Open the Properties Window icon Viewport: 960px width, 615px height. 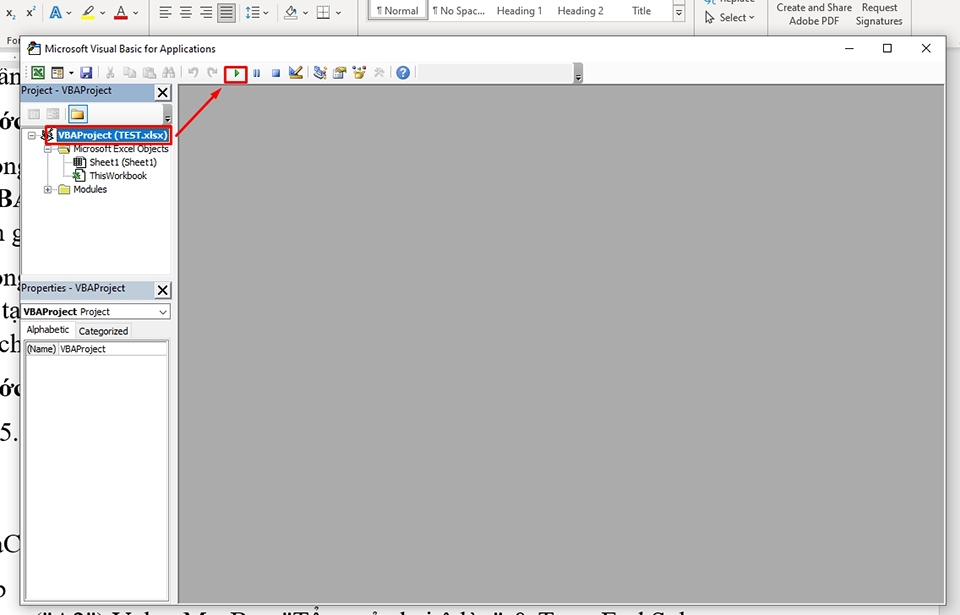(x=339, y=73)
